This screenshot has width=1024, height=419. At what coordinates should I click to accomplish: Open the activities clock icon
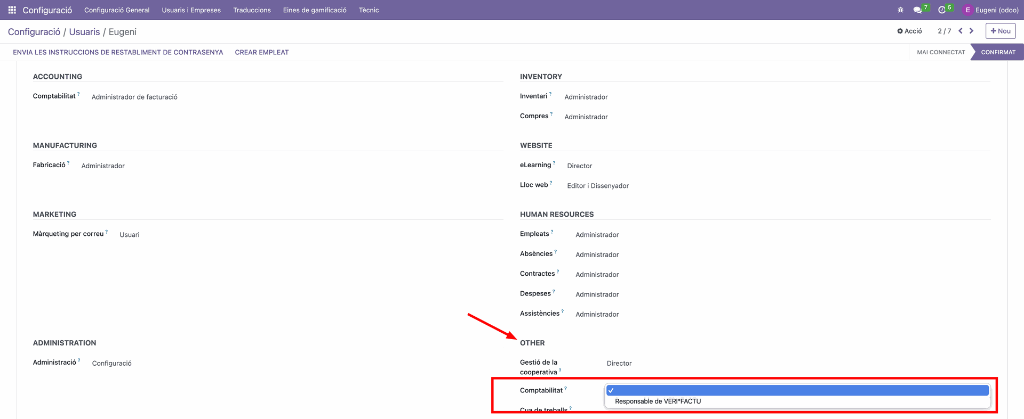(941, 9)
